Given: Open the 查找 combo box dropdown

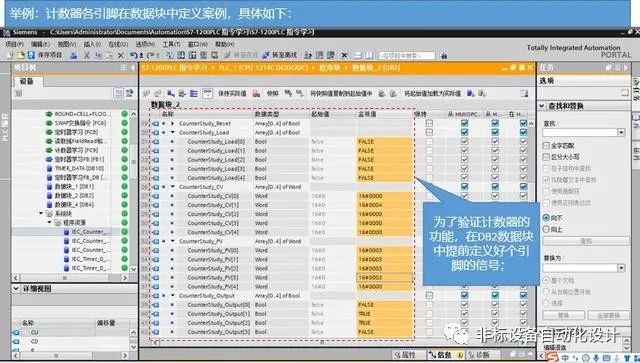Looking at the screenshot, I should coord(621,132).
